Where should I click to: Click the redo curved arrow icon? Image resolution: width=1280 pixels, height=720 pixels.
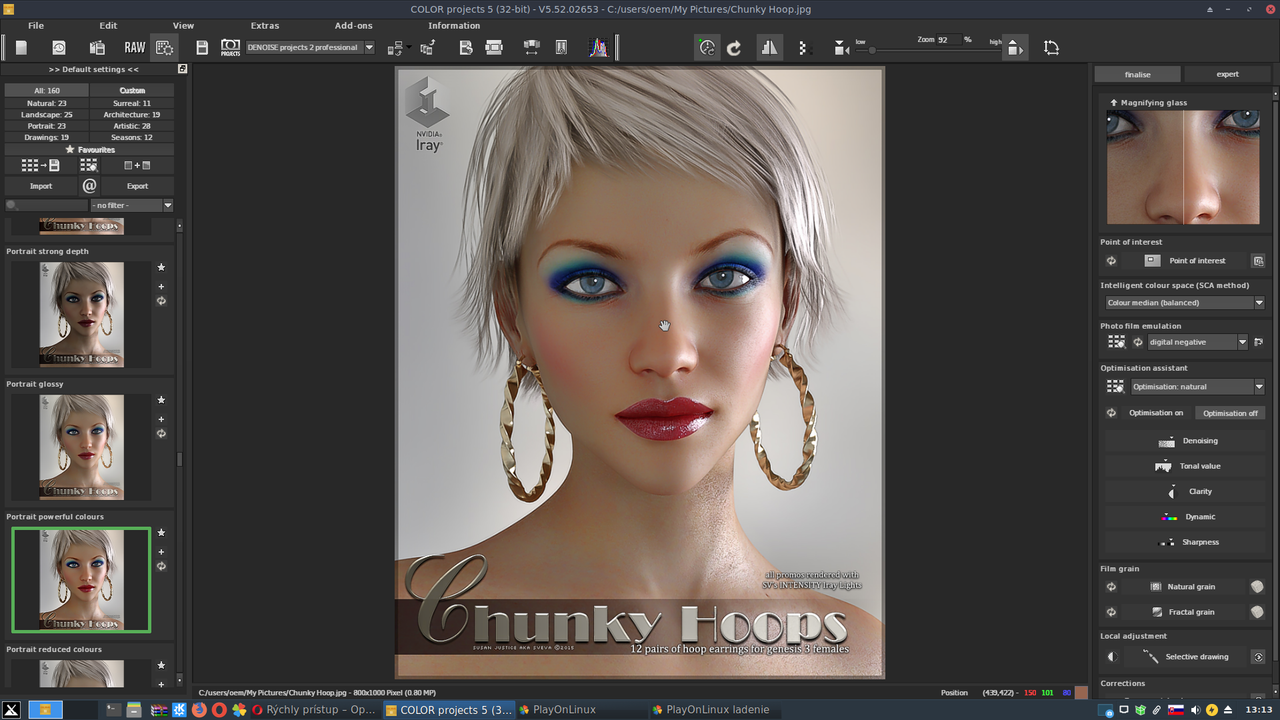click(x=734, y=47)
